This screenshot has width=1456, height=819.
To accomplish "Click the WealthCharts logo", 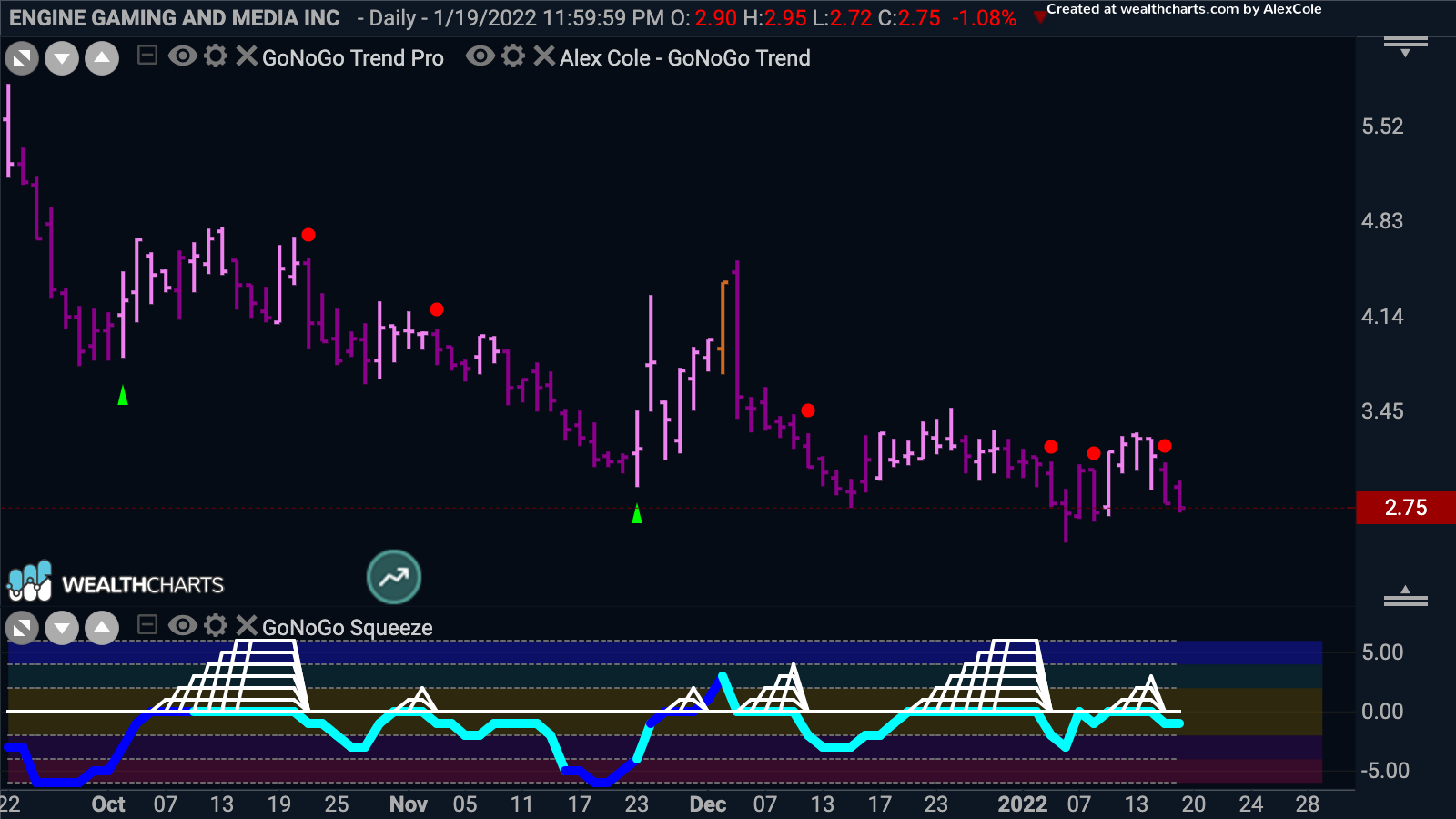I will coord(116,582).
